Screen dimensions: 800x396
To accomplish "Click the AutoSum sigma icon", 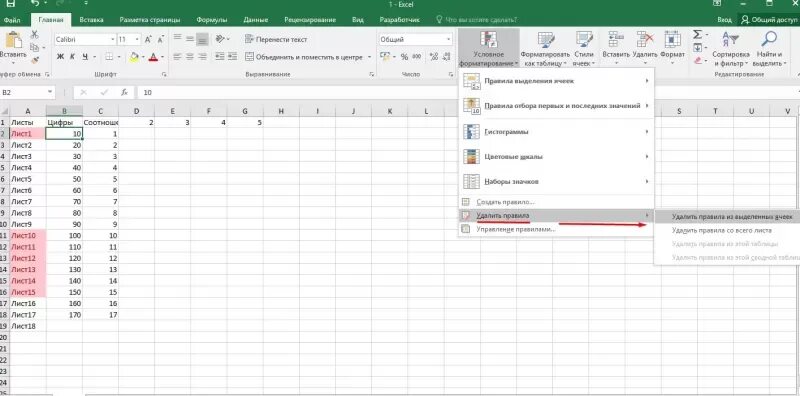I will point(697,35).
